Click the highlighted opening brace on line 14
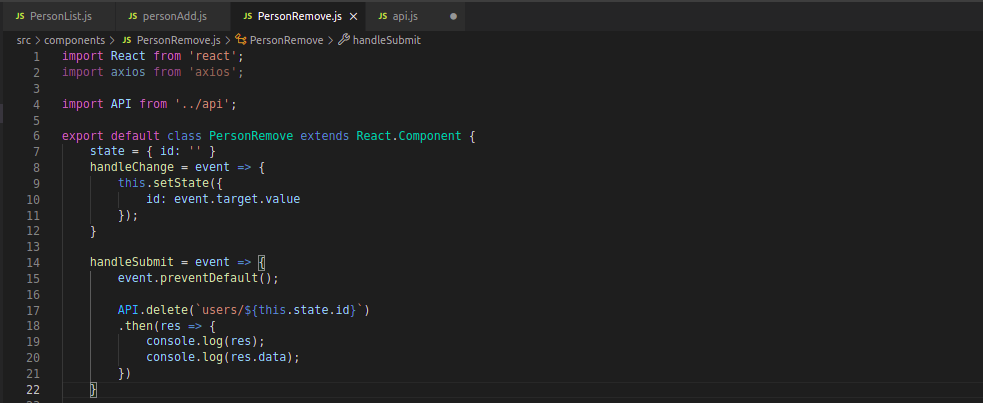The image size is (983, 403). tap(261, 263)
